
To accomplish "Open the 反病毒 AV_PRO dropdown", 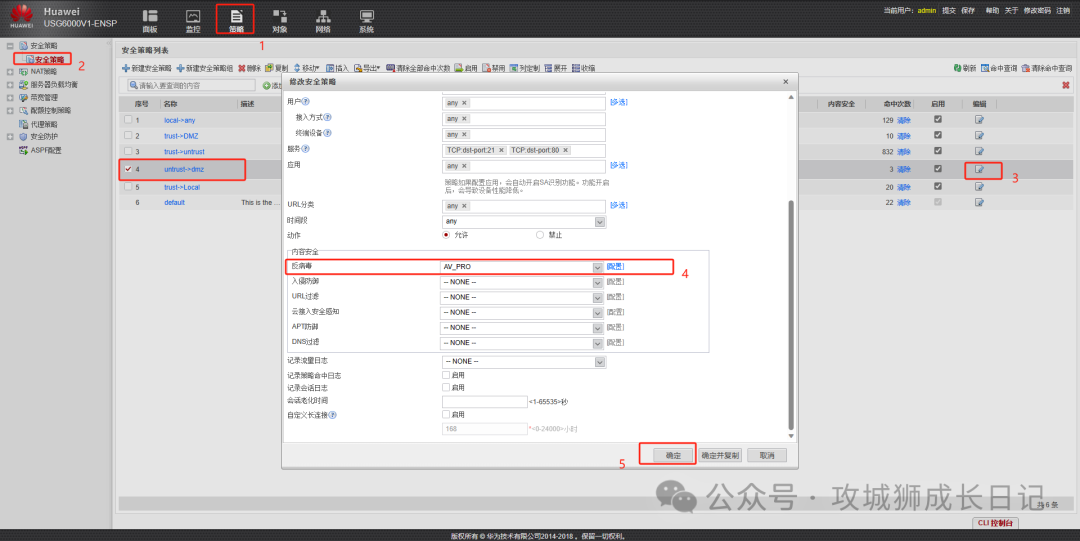I will coord(598,267).
